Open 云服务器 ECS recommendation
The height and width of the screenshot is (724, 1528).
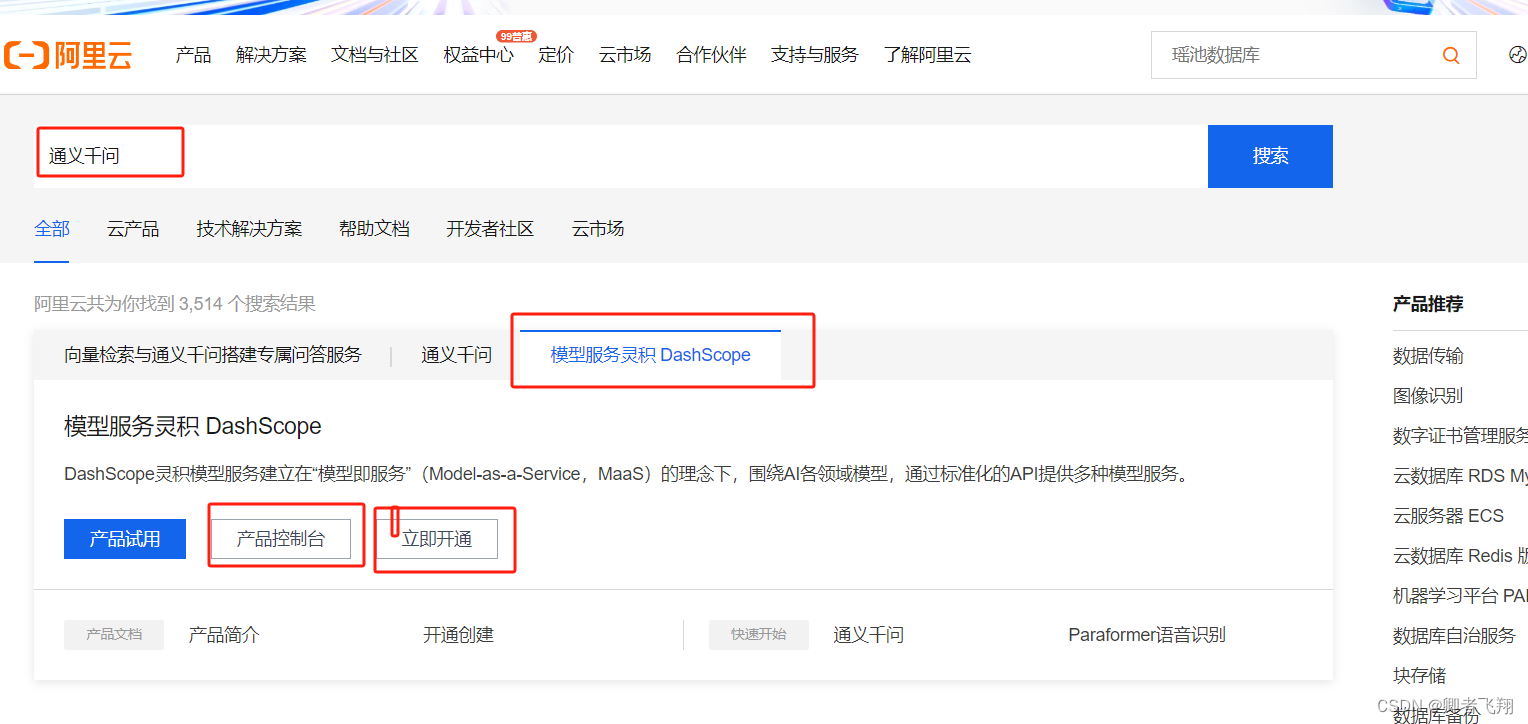[1448, 516]
